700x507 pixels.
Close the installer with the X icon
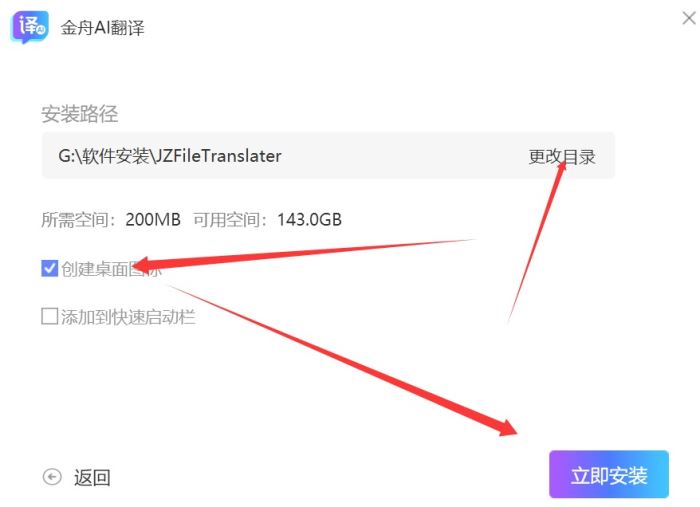[689, 18]
